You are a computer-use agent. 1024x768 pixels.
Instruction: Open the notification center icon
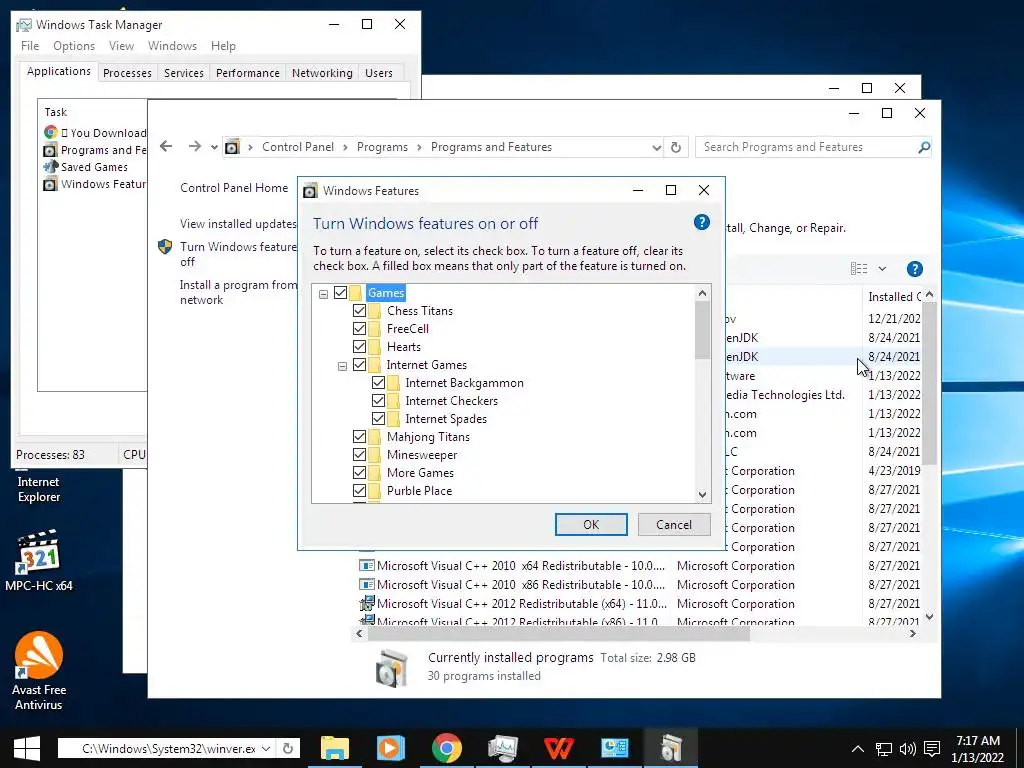tap(932, 749)
